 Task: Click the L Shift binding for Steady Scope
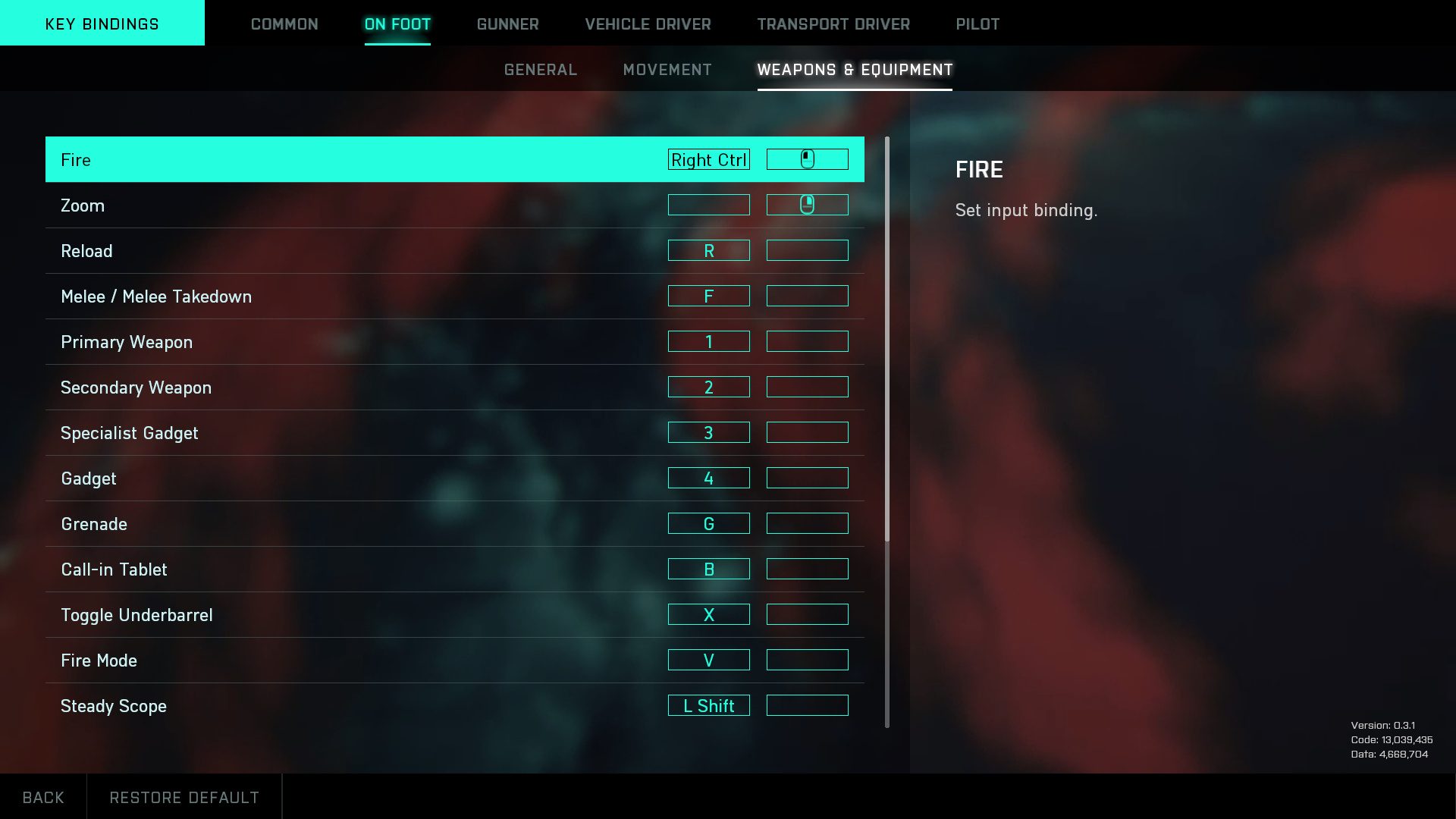pos(708,706)
